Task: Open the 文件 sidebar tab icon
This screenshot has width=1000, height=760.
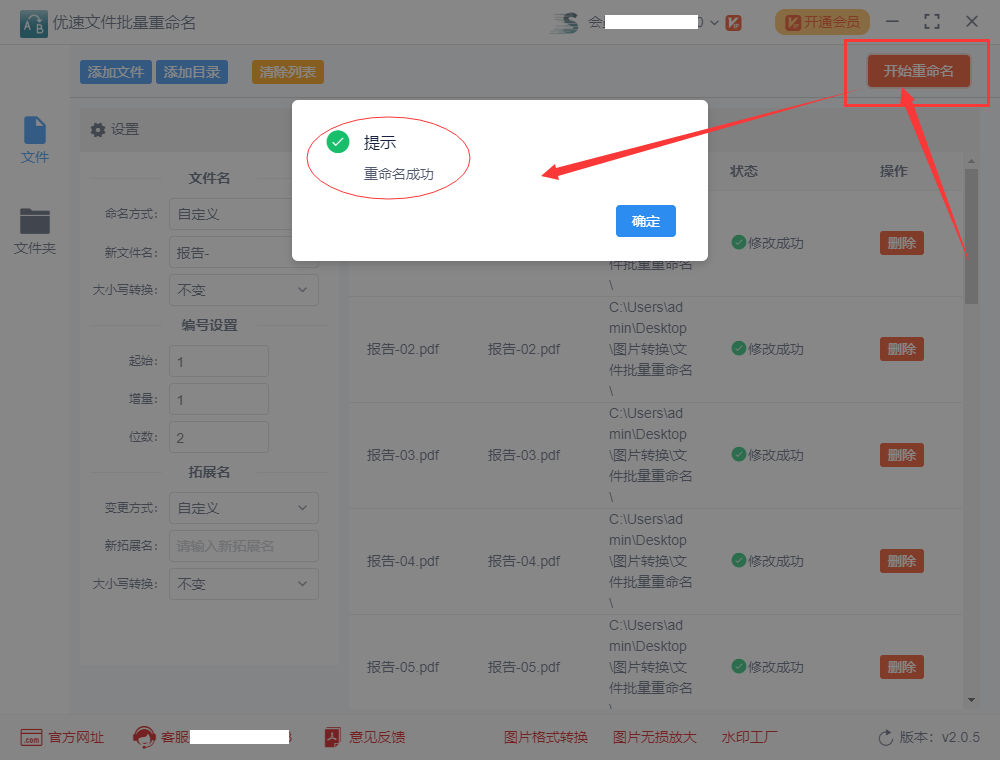Action: click(34, 130)
